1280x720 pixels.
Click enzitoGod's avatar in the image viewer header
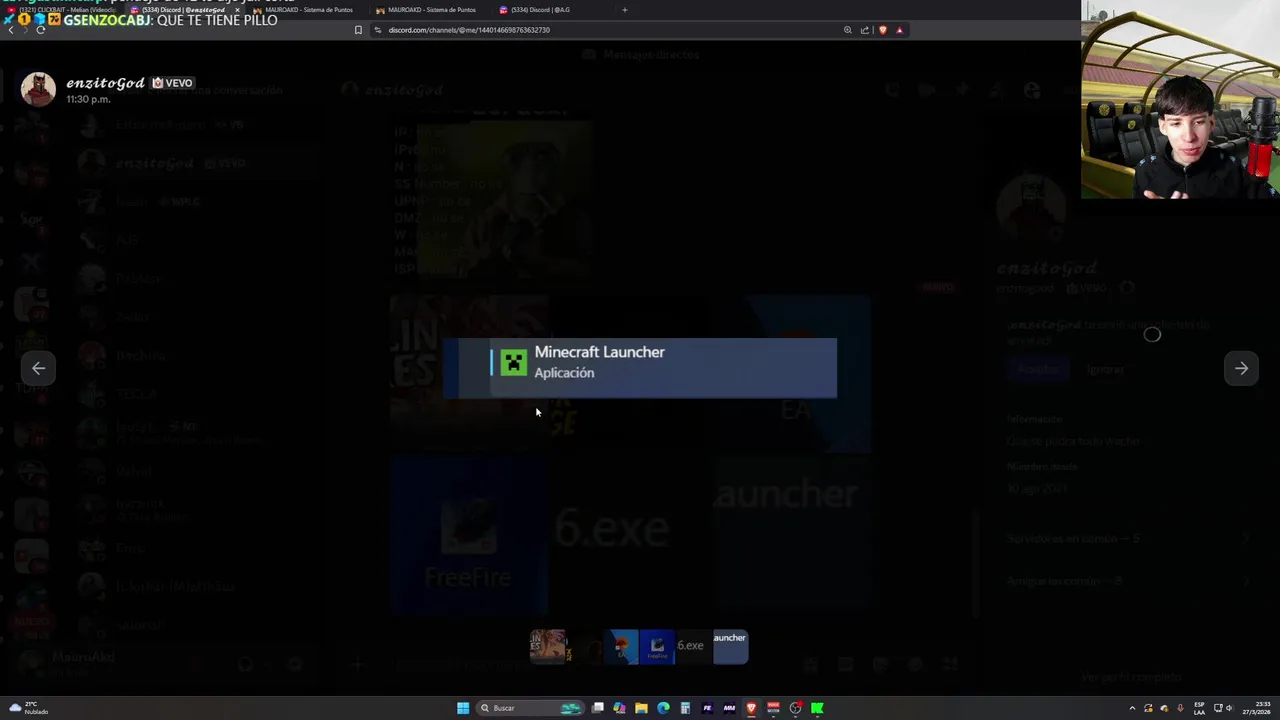click(x=38, y=89)
